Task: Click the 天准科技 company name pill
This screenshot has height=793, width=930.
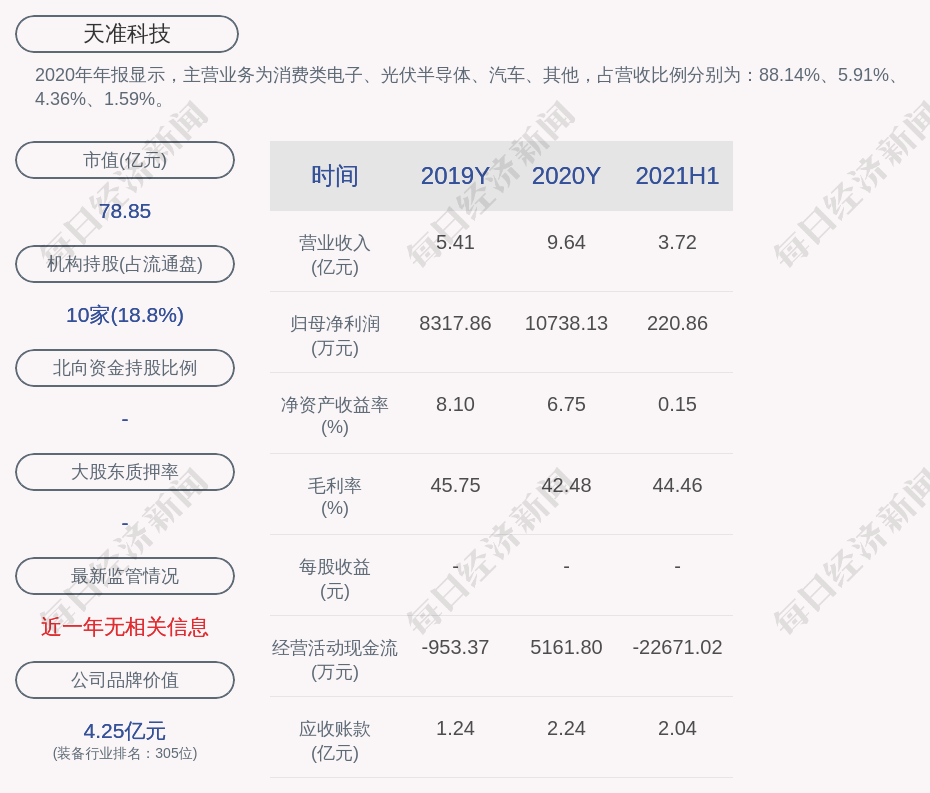Action: (x=126, y=34)
